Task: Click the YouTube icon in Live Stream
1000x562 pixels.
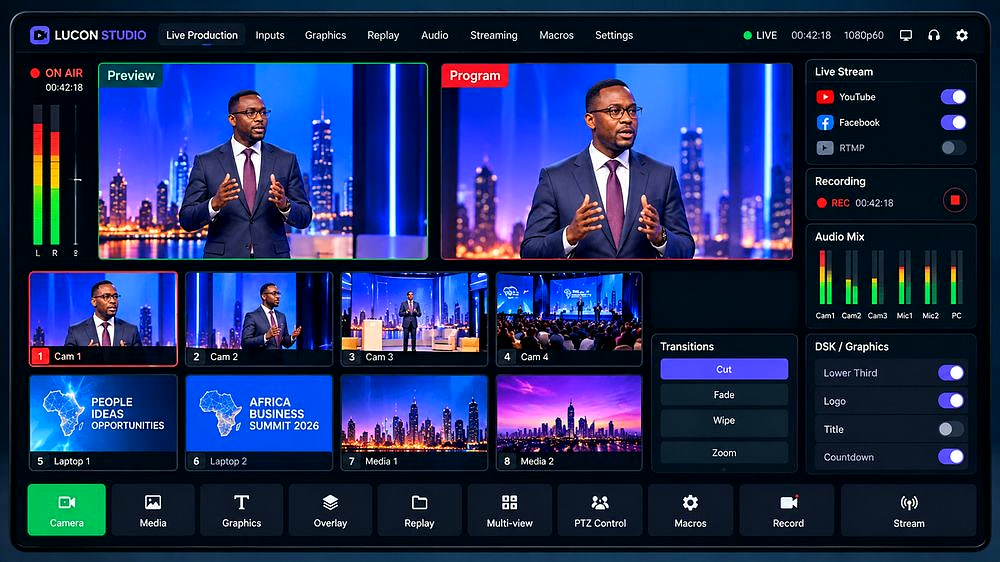Action: coord(825,97)
